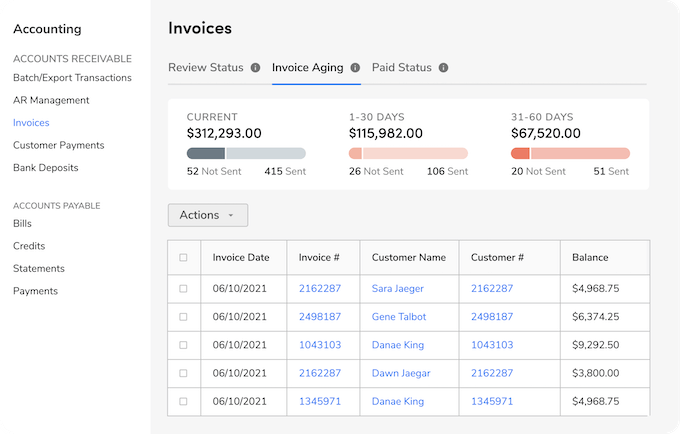The height and width of the screenshot is (434, 680).
Task: Open the Actions dropdown menu
Action: 207,215
